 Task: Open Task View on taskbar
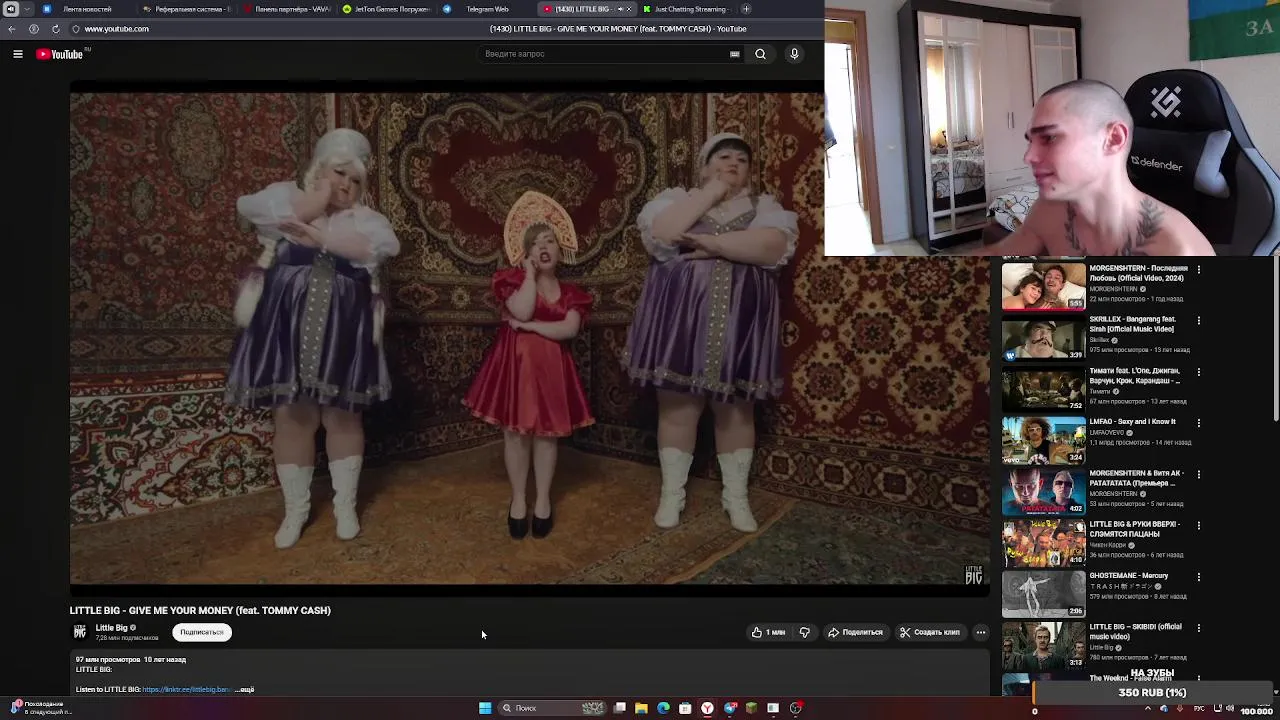620,708
